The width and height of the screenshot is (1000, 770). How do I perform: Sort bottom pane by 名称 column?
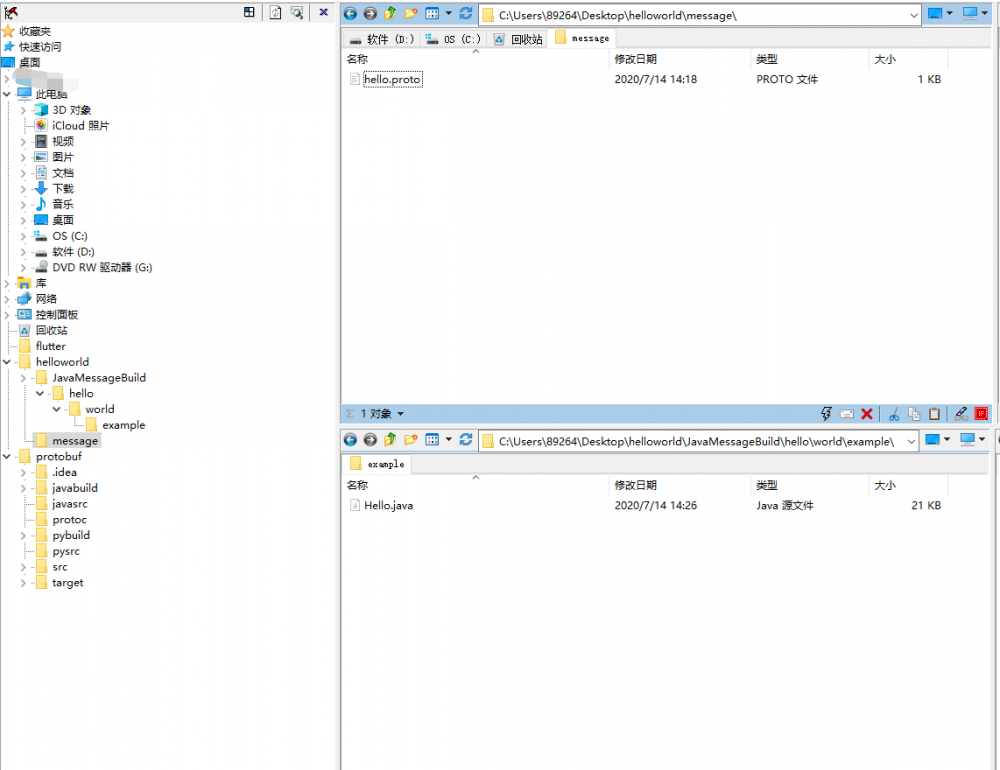pyautogui.click(x=357, y=485)
